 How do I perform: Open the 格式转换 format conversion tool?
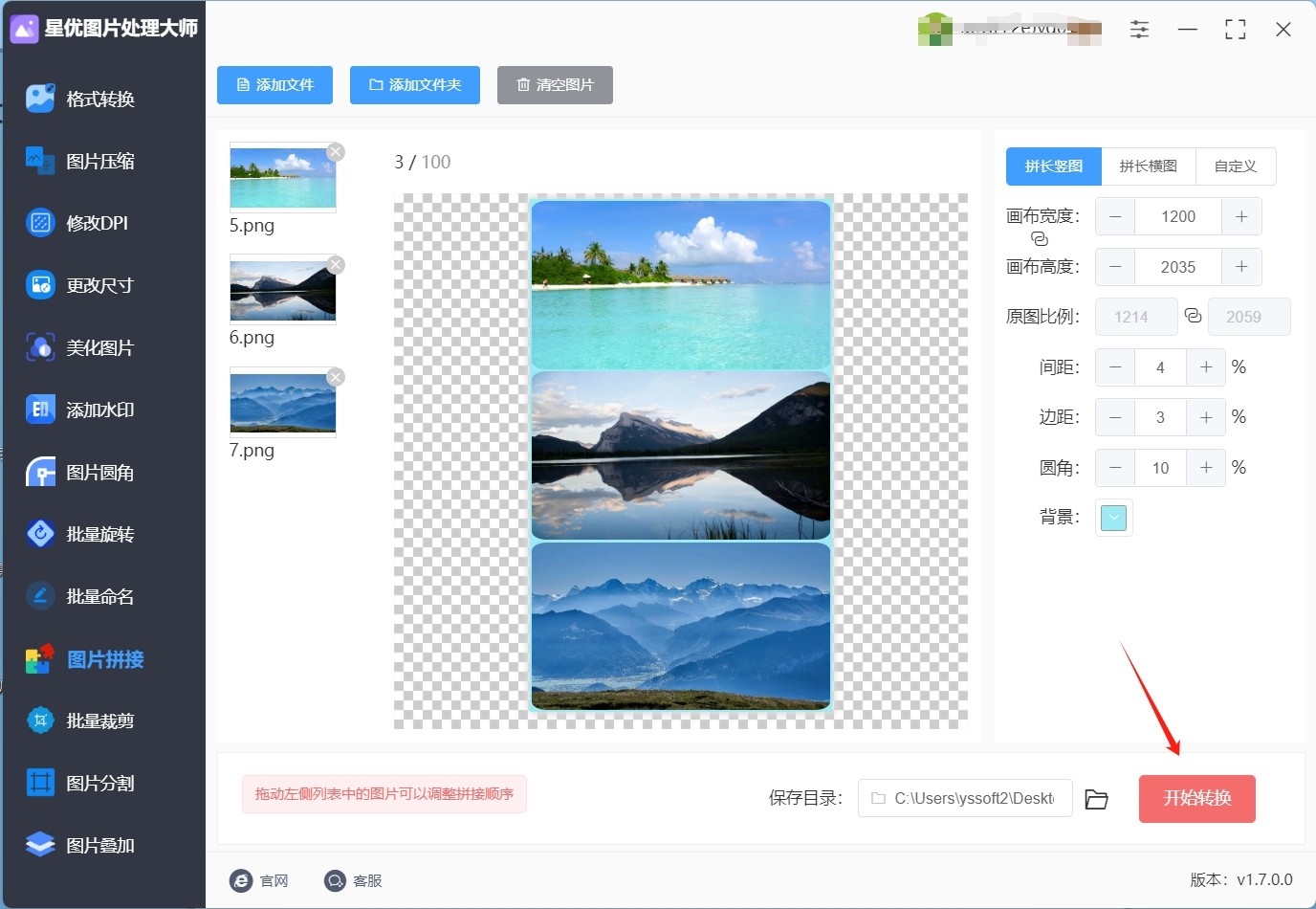coord(99,99)
